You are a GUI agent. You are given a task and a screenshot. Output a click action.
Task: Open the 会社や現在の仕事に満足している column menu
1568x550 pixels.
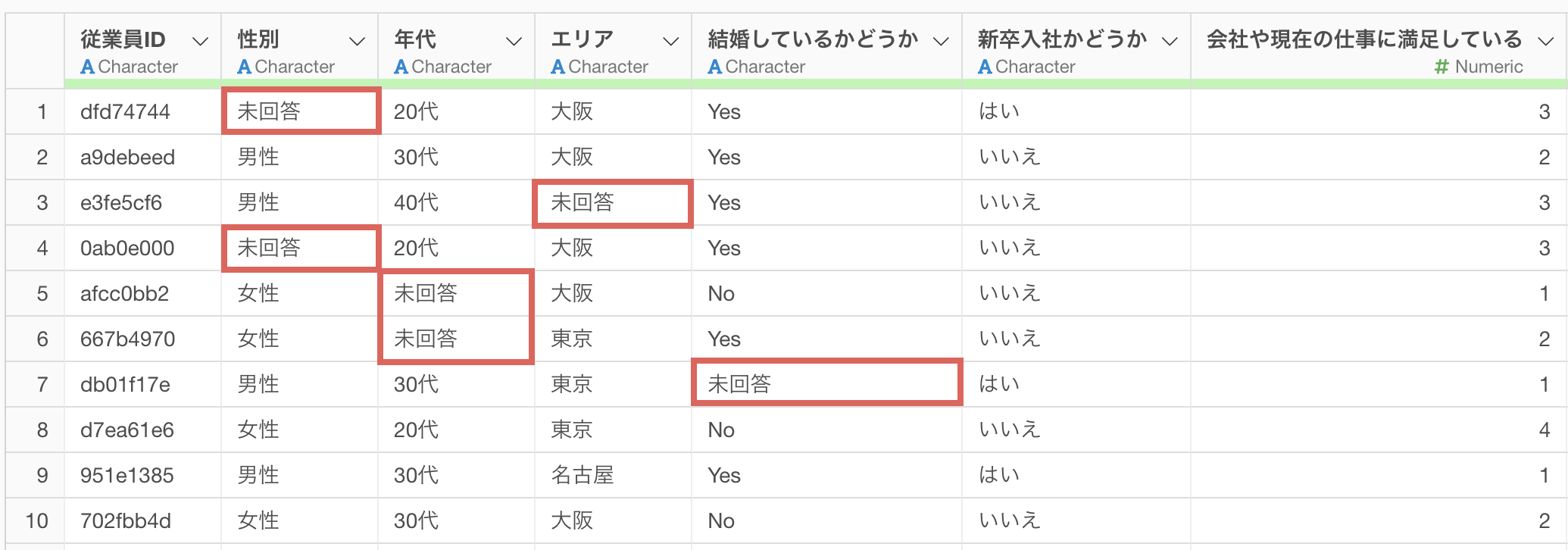(1545, 41)
